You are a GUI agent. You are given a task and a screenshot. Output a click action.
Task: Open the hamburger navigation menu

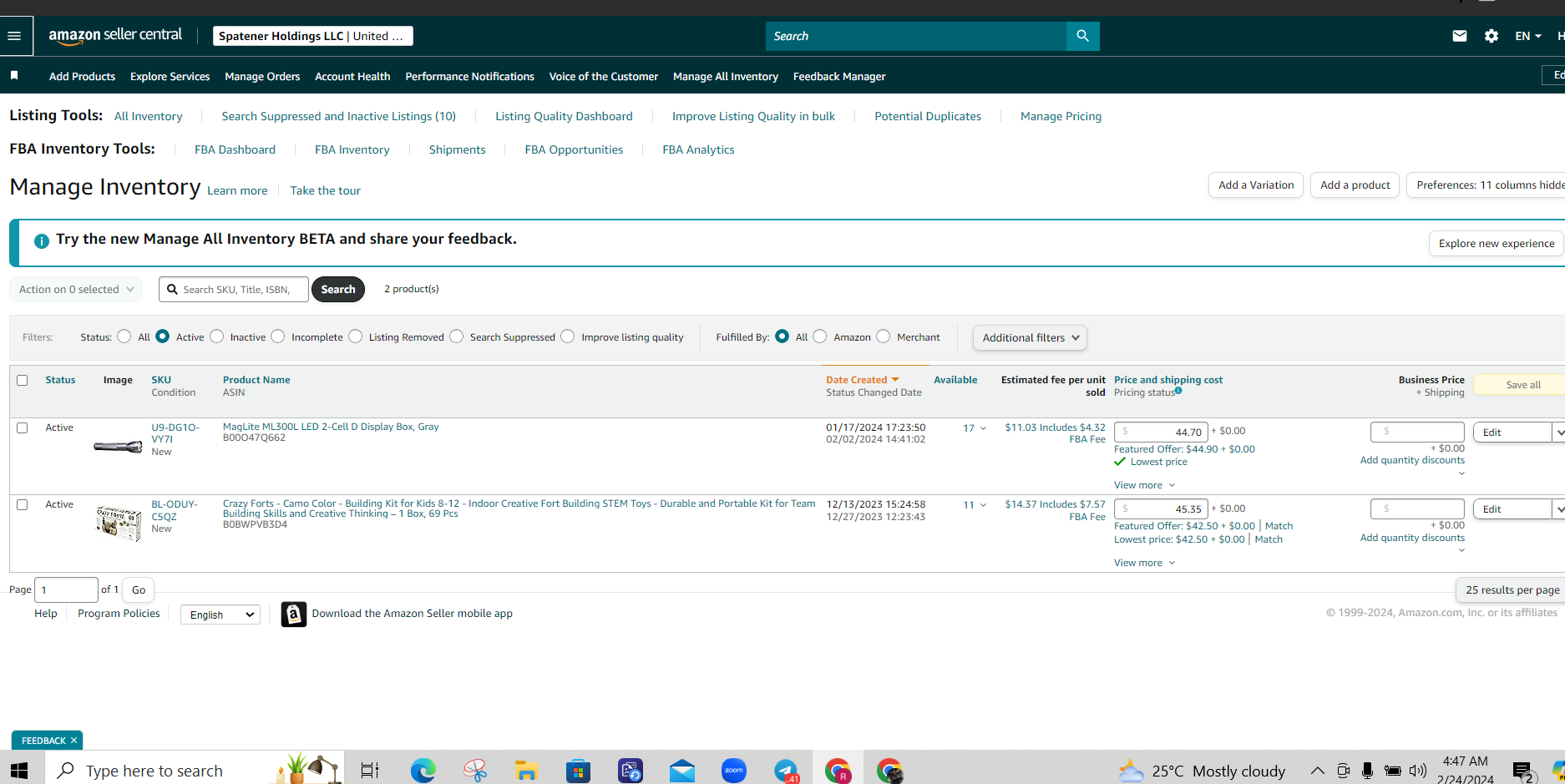[14, 36]
